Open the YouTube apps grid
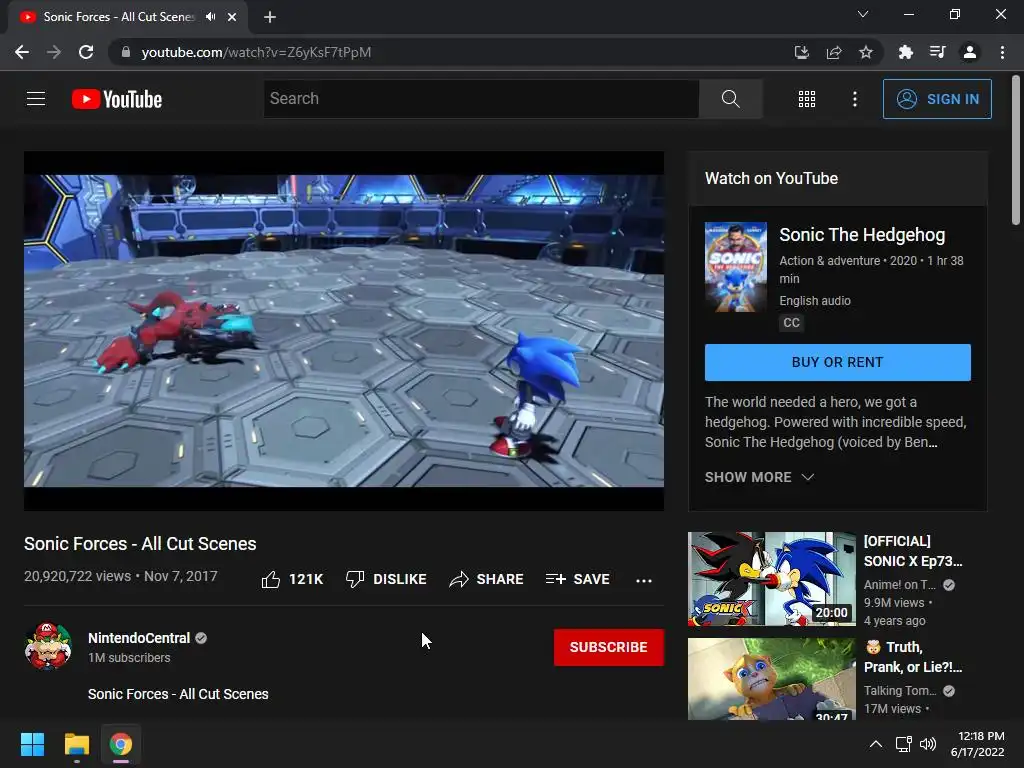Screen dimensions: 1024x768 807,99
